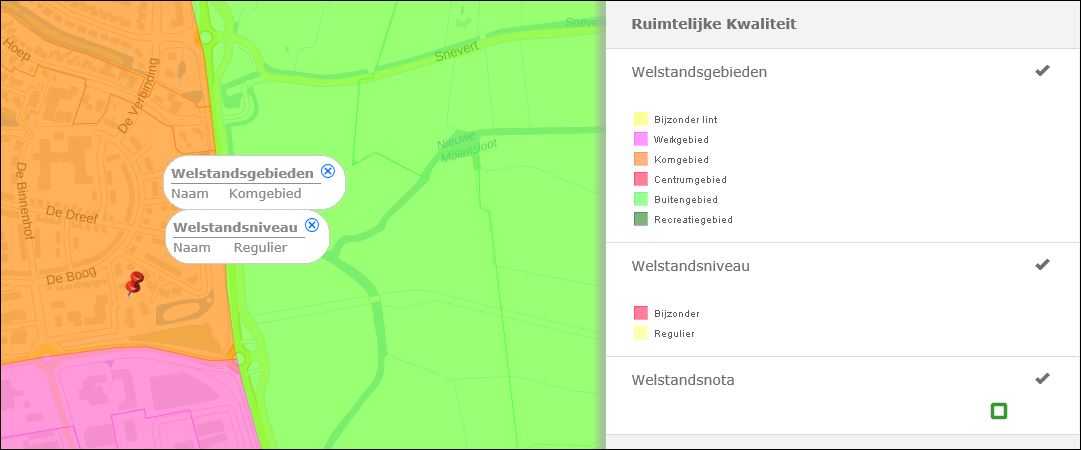Click the Recreatiegebied legend label

point(693,220)
